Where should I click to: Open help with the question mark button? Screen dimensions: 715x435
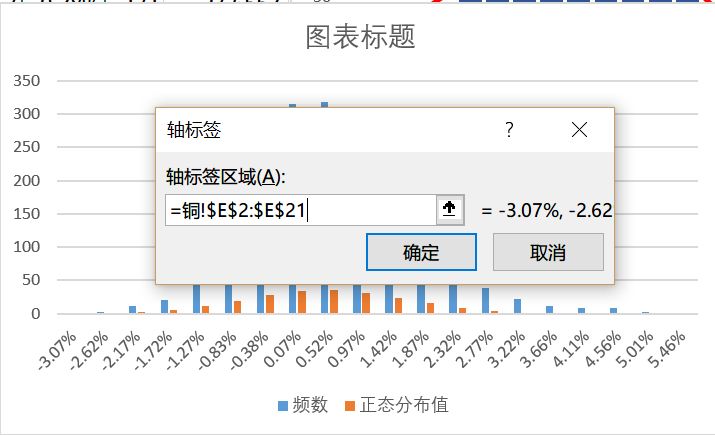tap(509, 129)
